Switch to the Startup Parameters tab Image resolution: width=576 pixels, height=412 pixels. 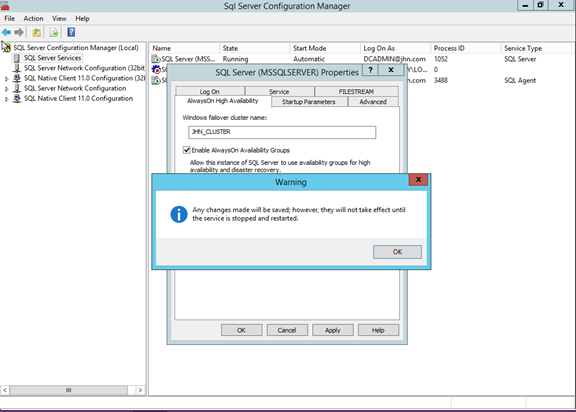(x=309, y=102)
